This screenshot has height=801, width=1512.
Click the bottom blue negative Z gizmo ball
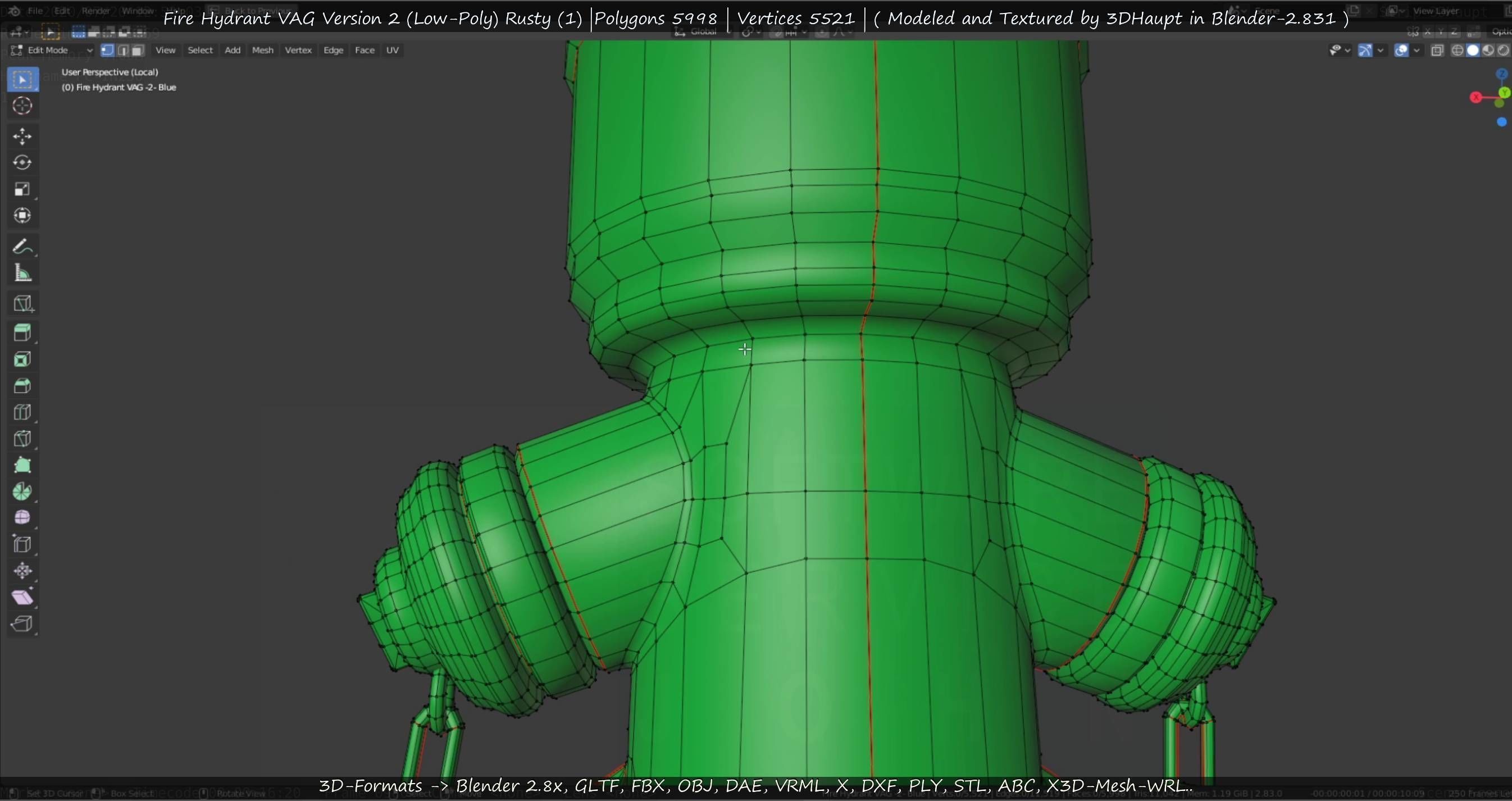(1502, 122)
